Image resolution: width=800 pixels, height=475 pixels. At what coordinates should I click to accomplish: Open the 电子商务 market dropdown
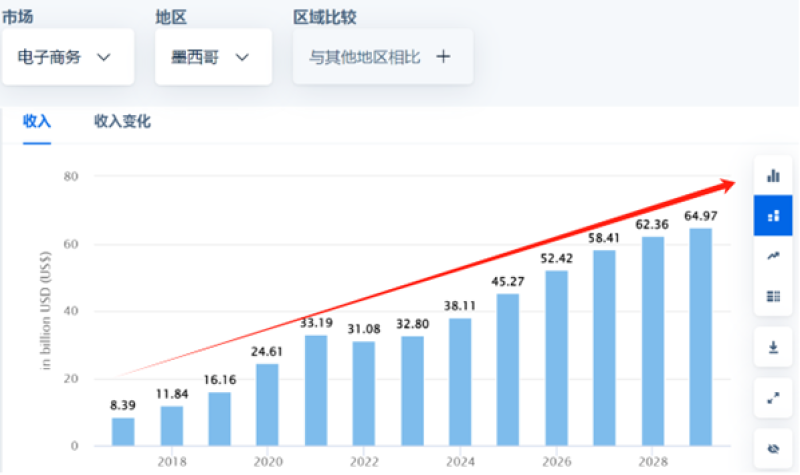click(x=67, y=57)
